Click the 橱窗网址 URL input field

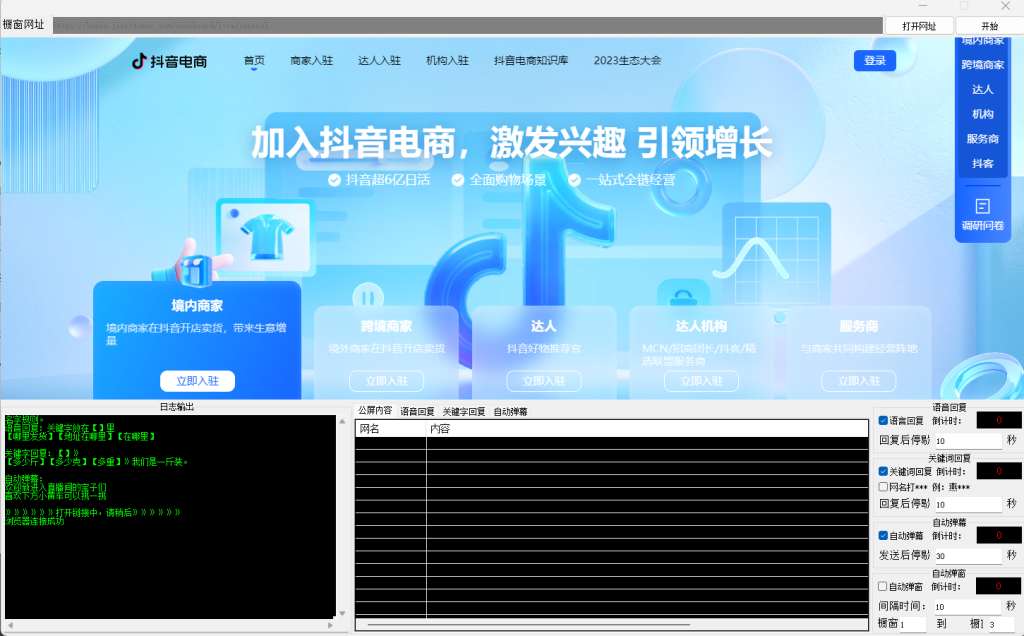[x=467, y=26]
